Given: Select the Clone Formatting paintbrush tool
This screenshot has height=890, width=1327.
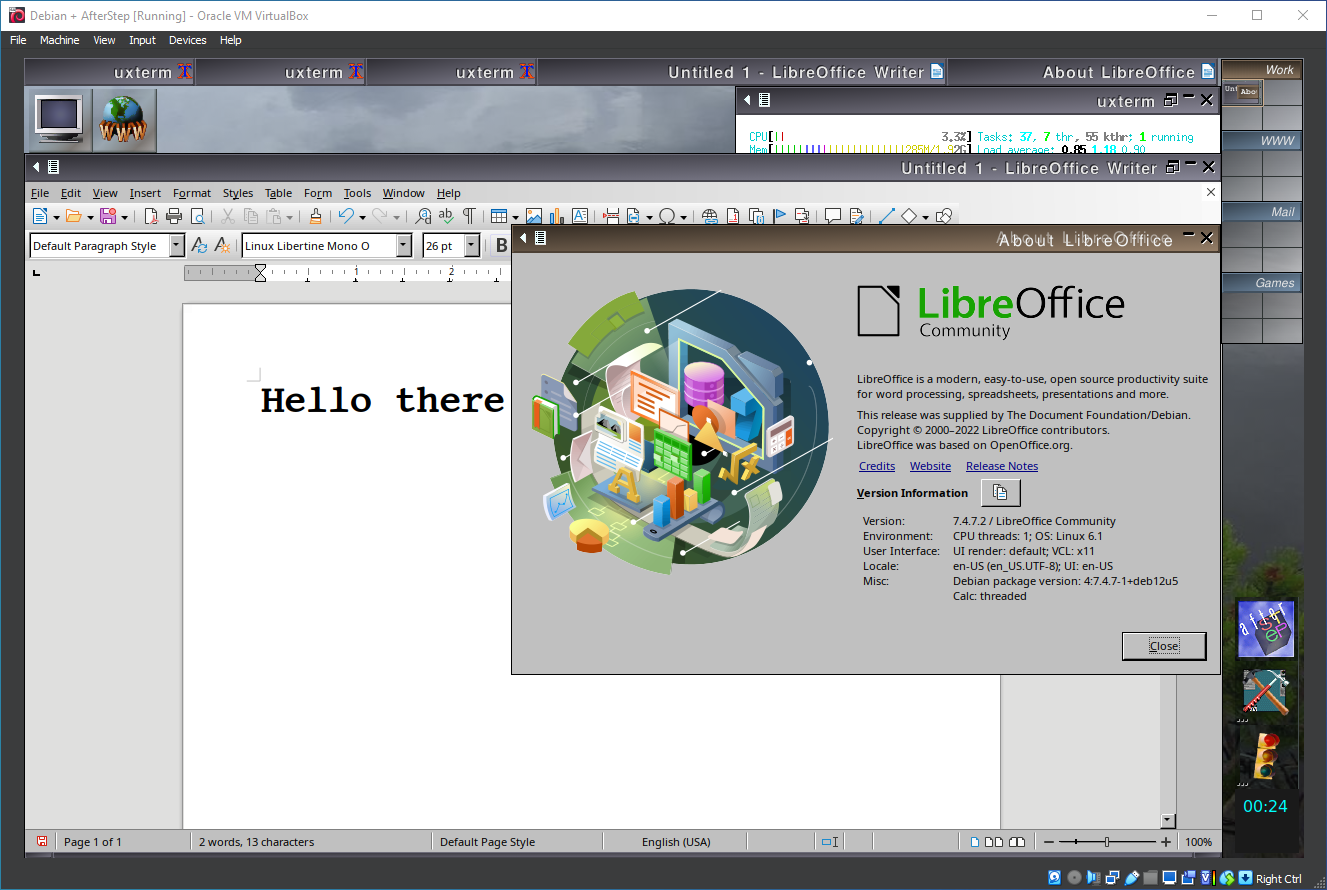Looking at the screenshot, I should [x=315, y=216].
